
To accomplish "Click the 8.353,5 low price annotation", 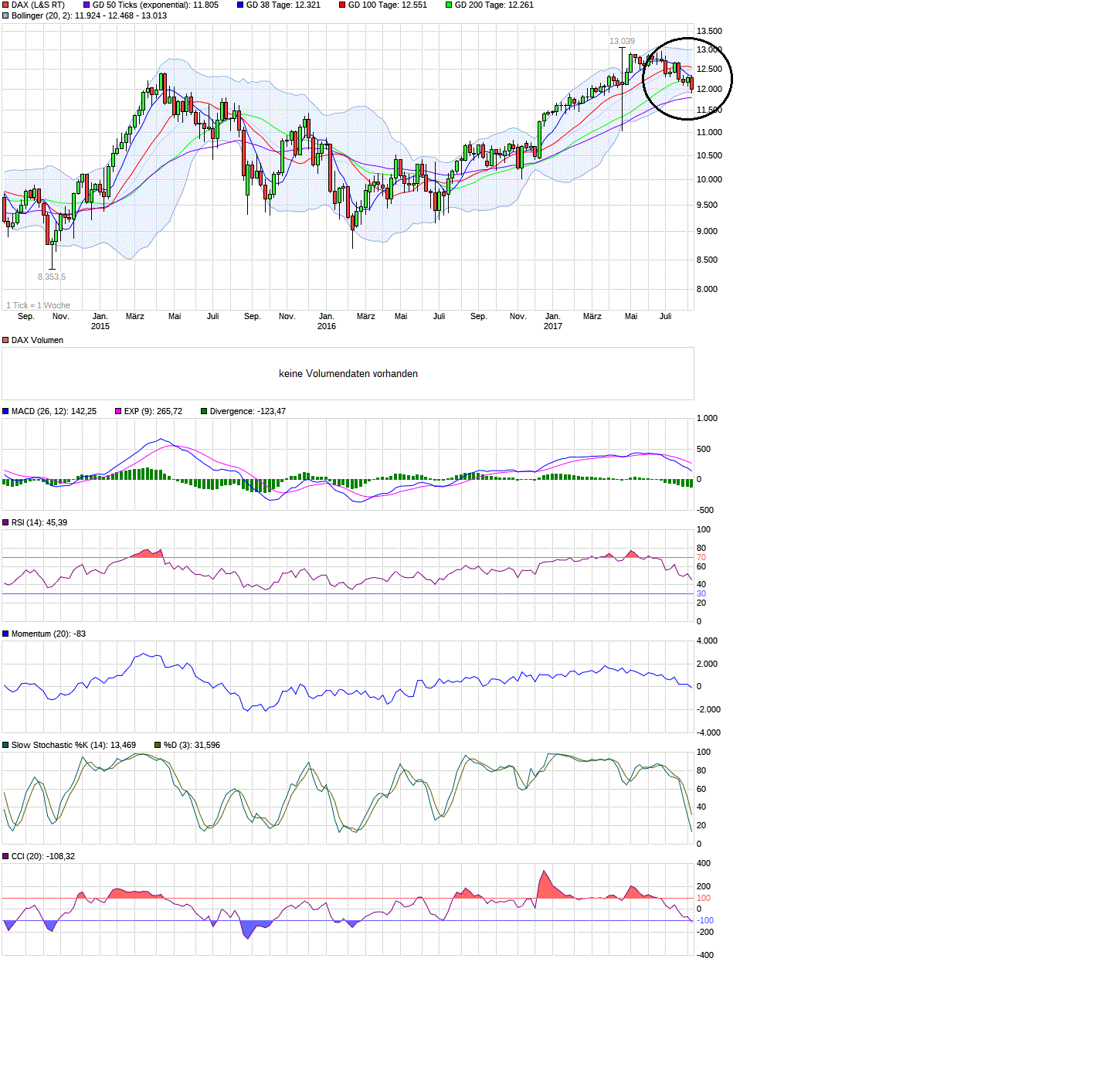I will [x=52, y=277].
